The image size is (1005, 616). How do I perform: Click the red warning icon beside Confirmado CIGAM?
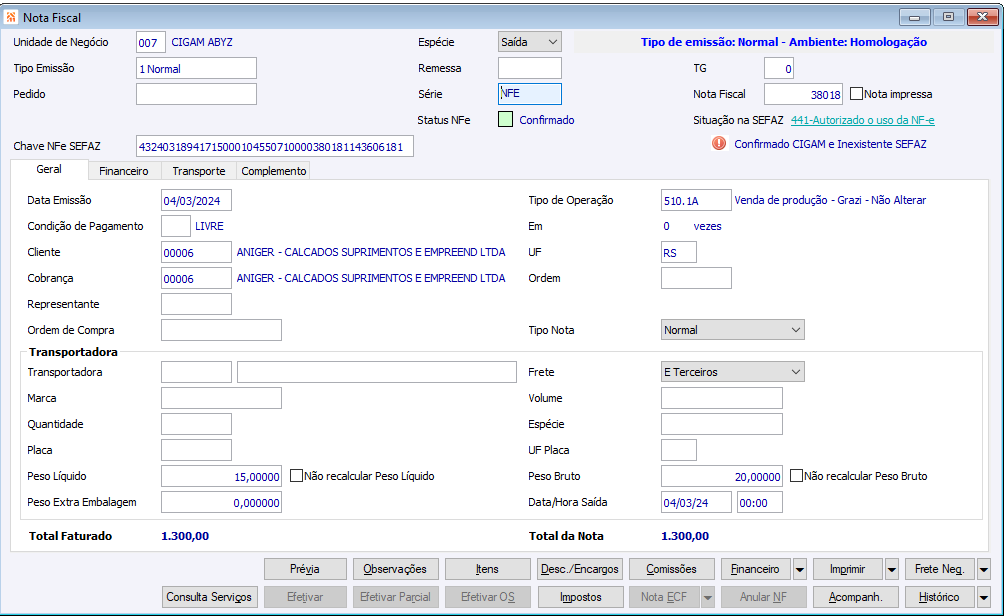(x=719, y=144)
